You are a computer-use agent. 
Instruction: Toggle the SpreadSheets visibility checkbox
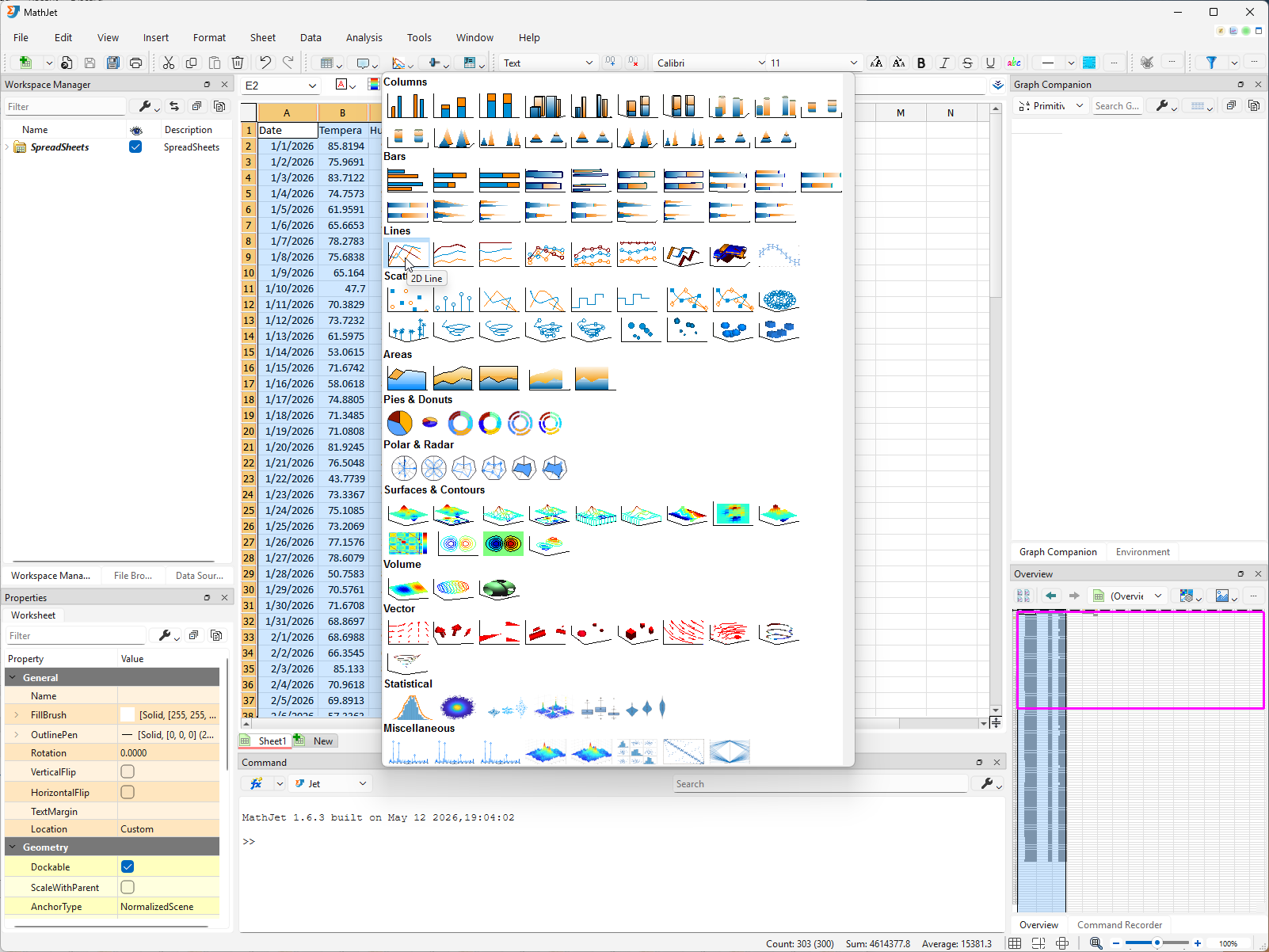[x=135, y=147]
